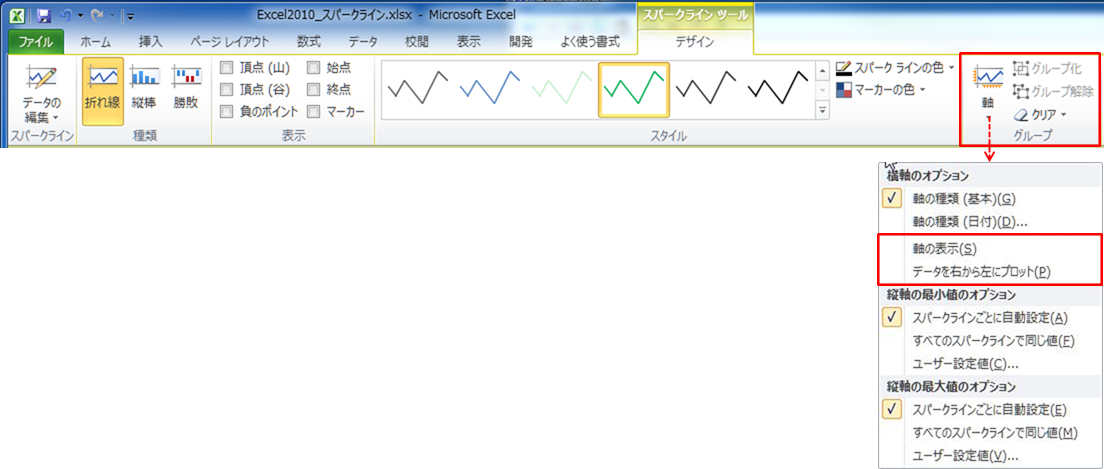Click the 軸 axis icon in group section

tap(988, 76)
